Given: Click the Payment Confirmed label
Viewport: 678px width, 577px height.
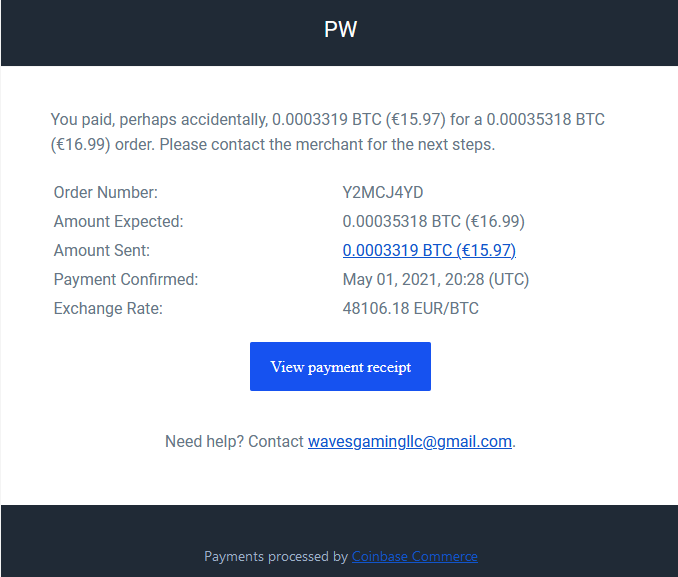Looking at the screenshot, I should (x=126, y=279).
